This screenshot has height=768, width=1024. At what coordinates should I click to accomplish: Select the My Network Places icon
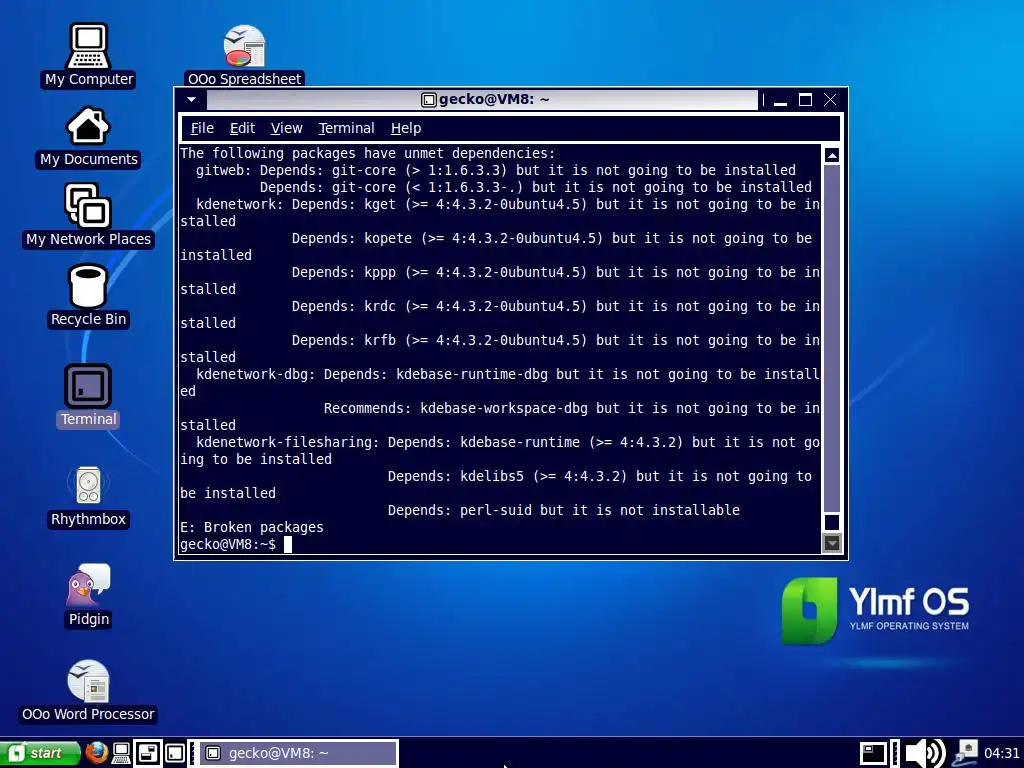pyautogui.click(x=88, y=216)
